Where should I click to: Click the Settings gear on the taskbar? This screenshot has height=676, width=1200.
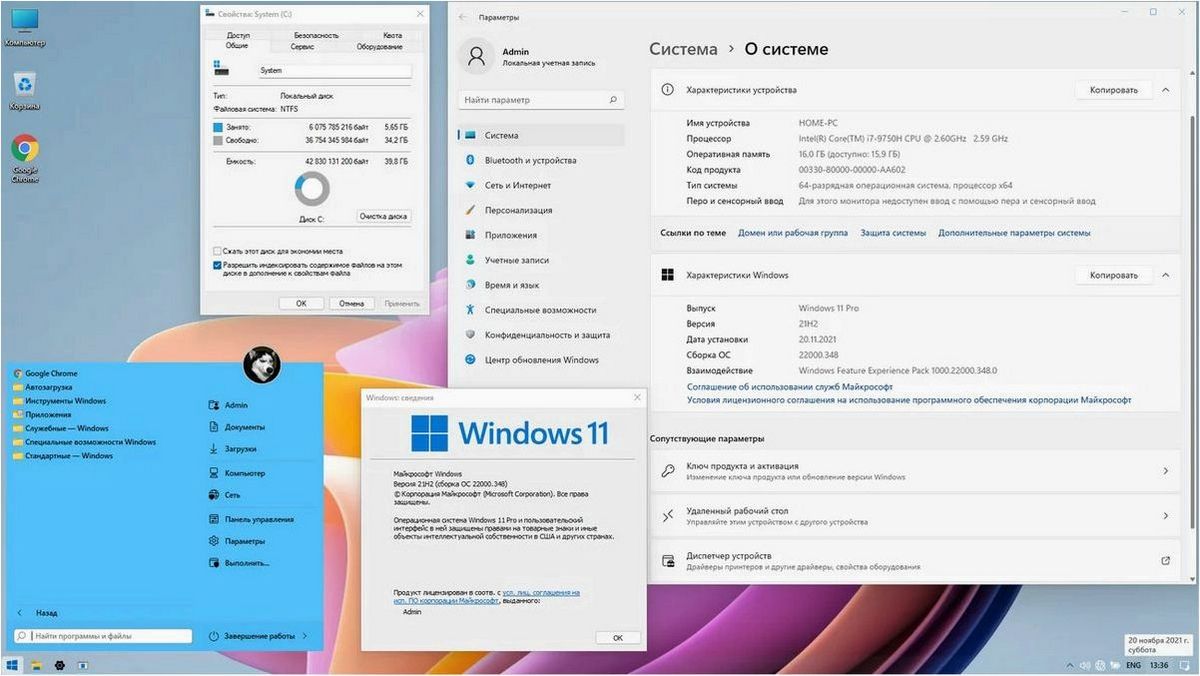60,664
